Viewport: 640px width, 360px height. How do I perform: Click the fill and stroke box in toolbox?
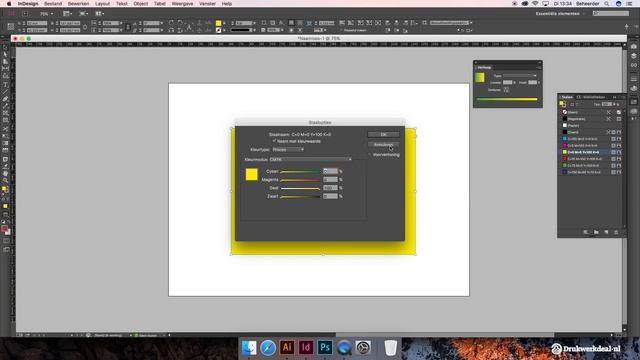tap(4, 190)
